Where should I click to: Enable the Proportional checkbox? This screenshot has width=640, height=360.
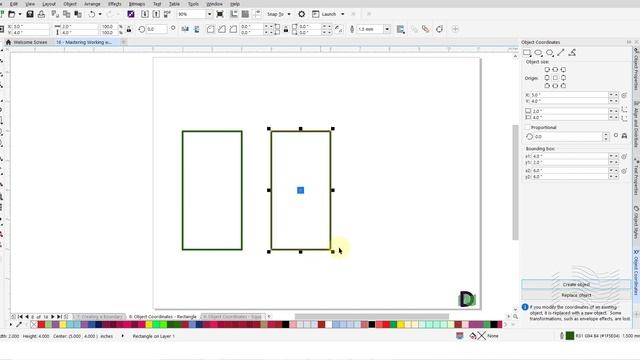[528, 127]
